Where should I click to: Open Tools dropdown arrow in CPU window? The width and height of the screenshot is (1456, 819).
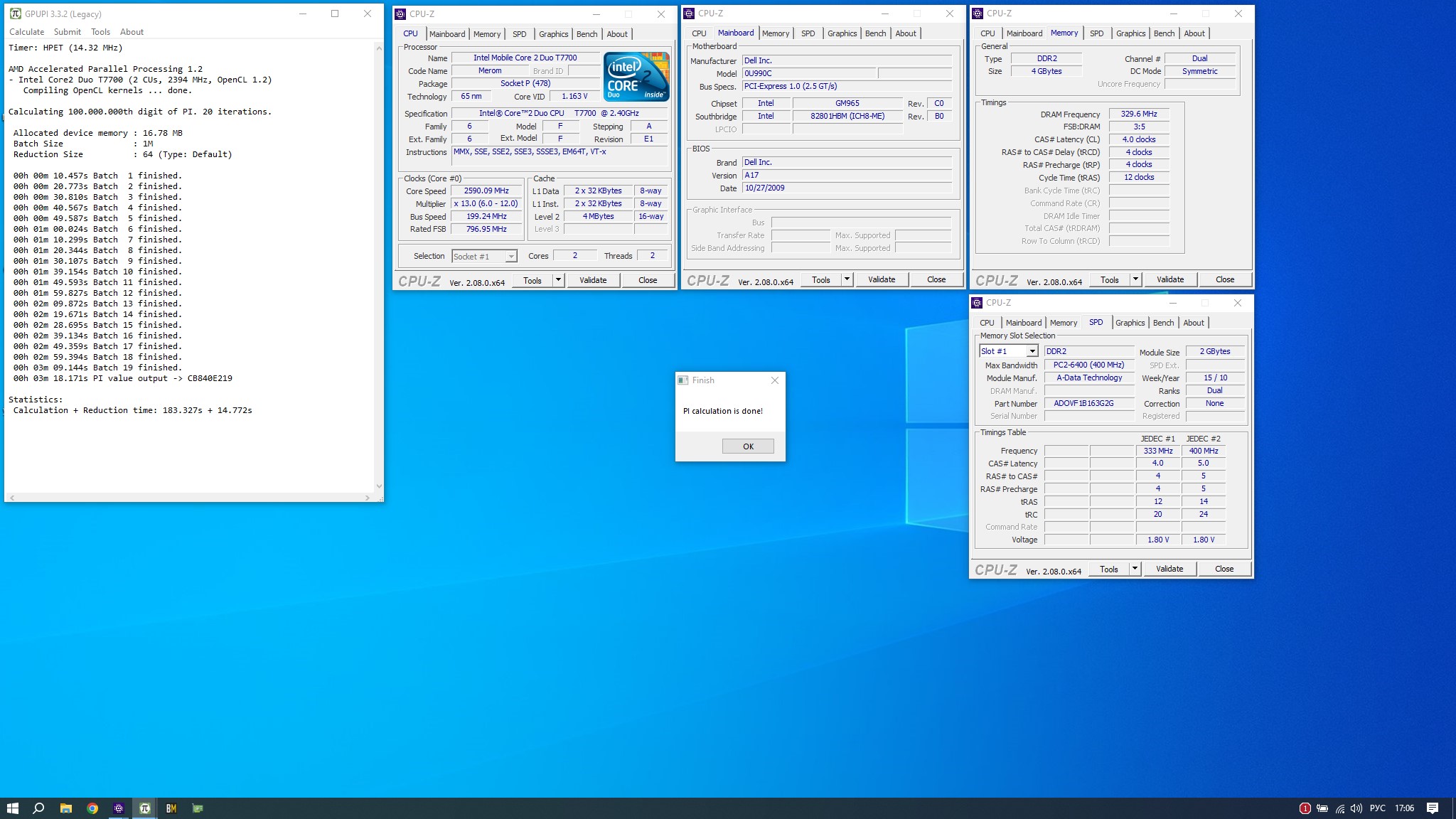point(558,280)
